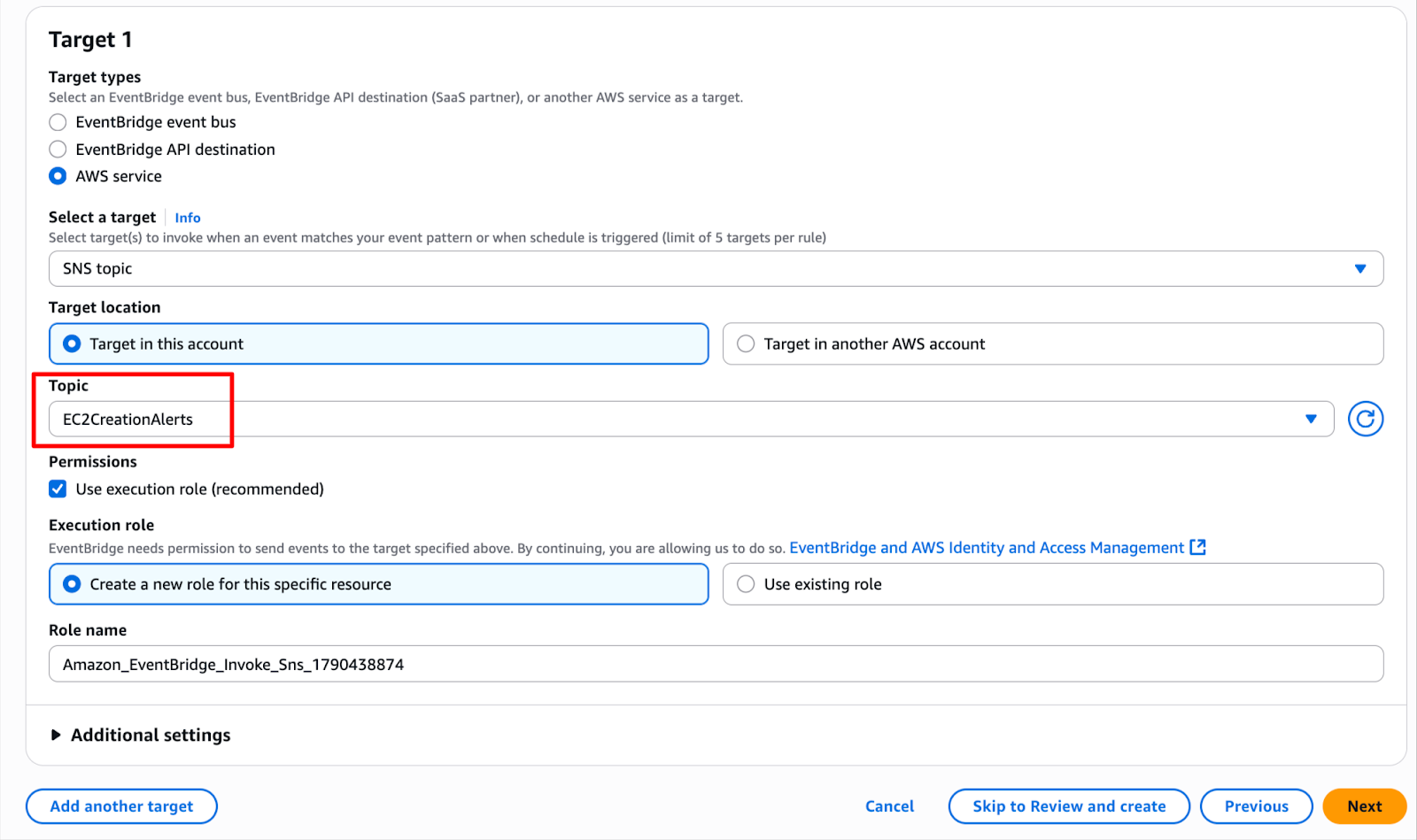The height and width of the screenshot is (840, 1417).
Task: Toggle Use execution role checkbox
Action: pos(58,489)
